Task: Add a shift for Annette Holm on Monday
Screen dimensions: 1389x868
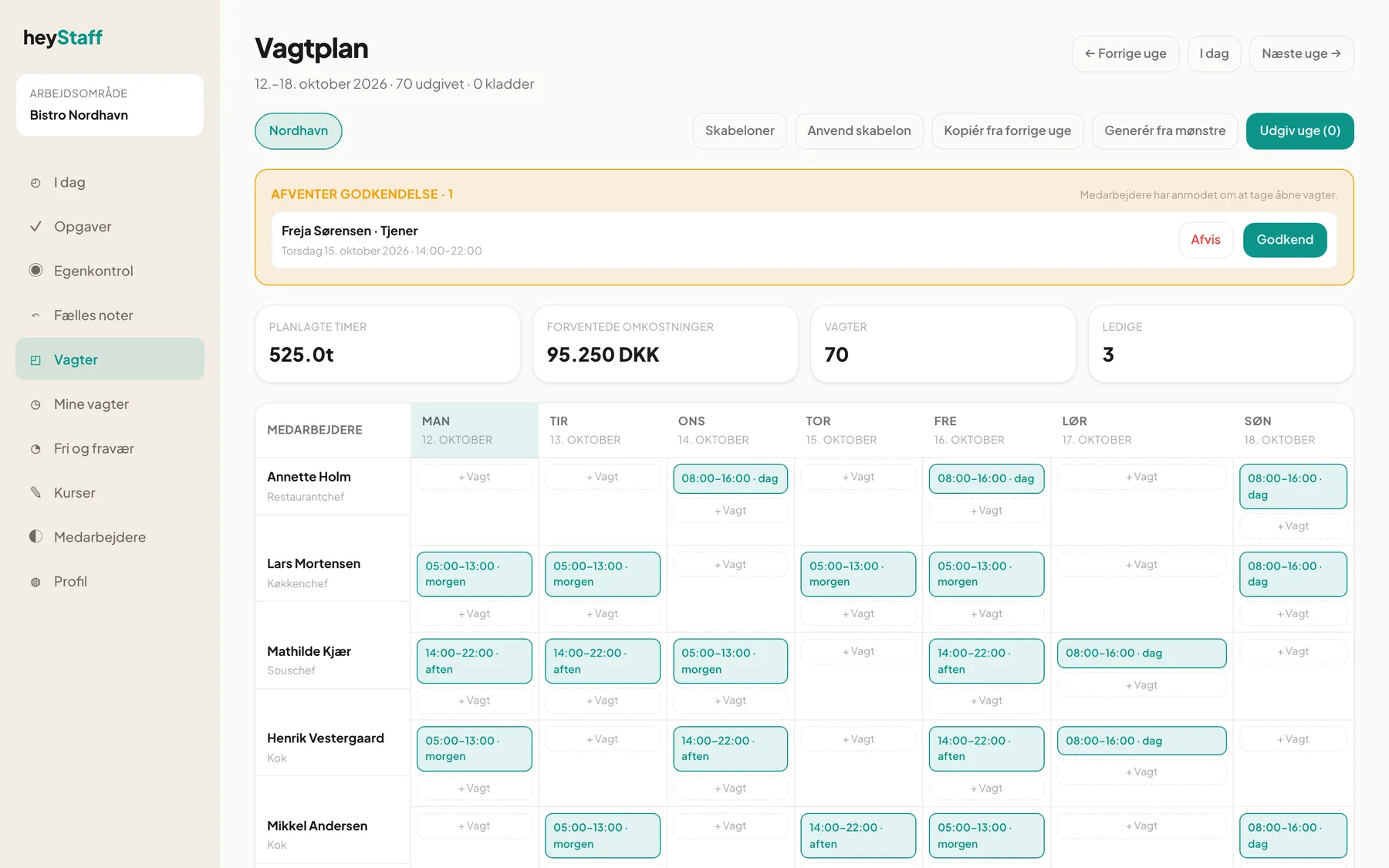Action: click(x=474, y=477)
